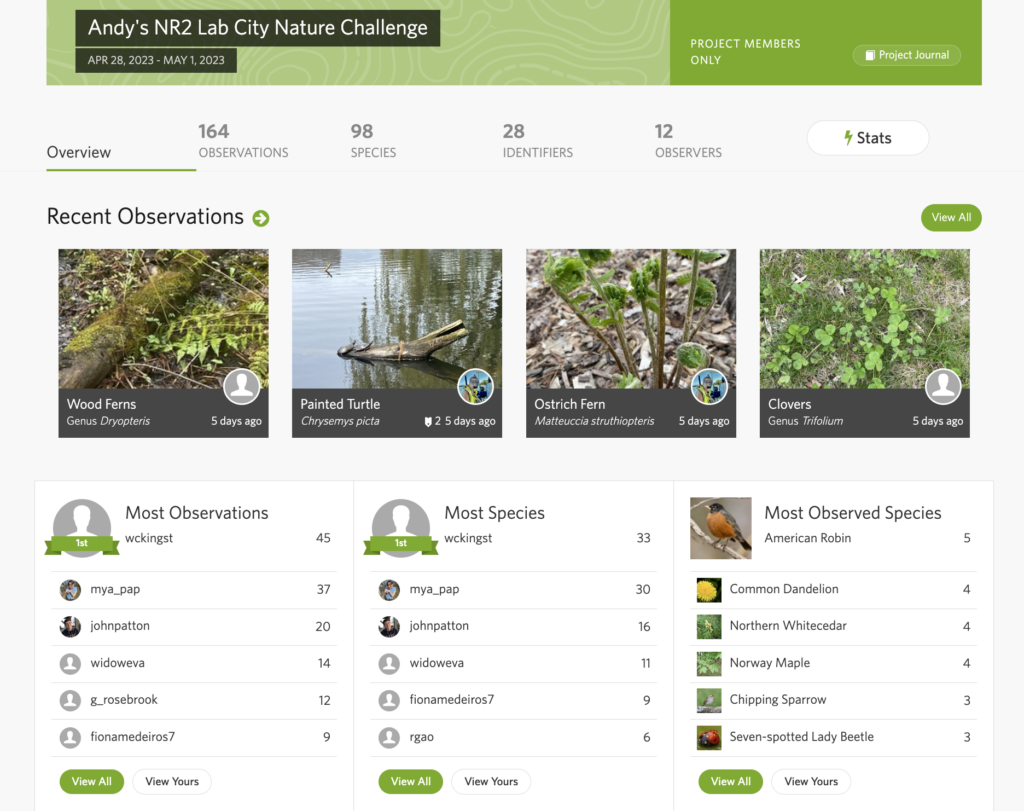Screen dimensions: 1024x811
Task: Open the Project Journal
Action: [906, 55]
